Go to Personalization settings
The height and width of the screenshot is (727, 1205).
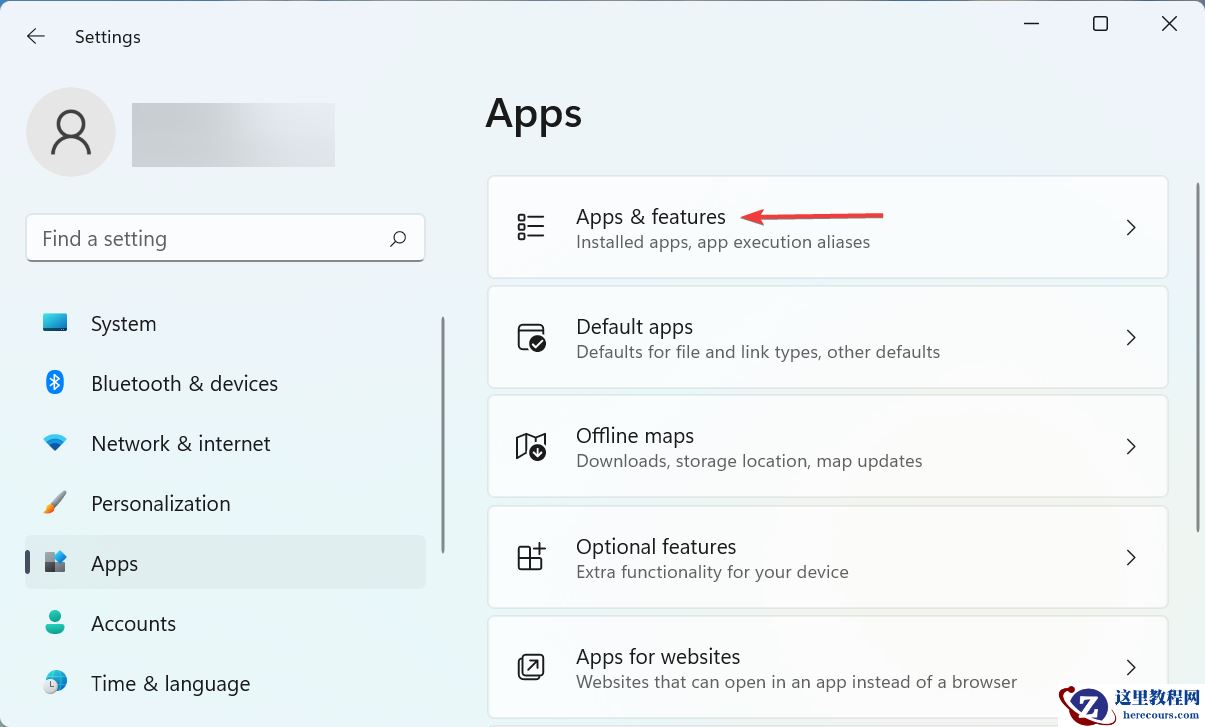click(160, 504)
